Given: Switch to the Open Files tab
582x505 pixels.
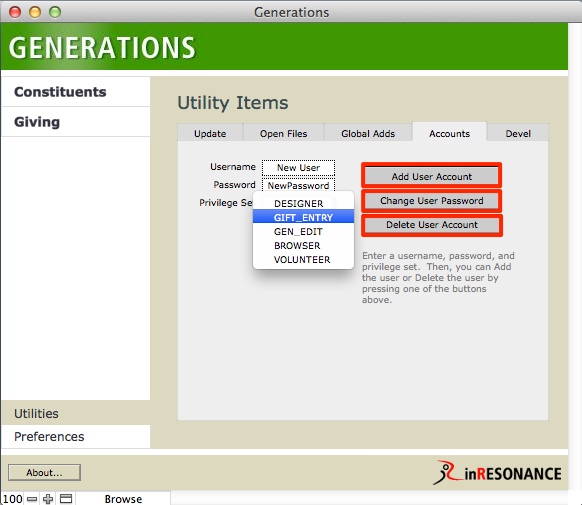Looking at the screenshot, I should click(284, 133).
